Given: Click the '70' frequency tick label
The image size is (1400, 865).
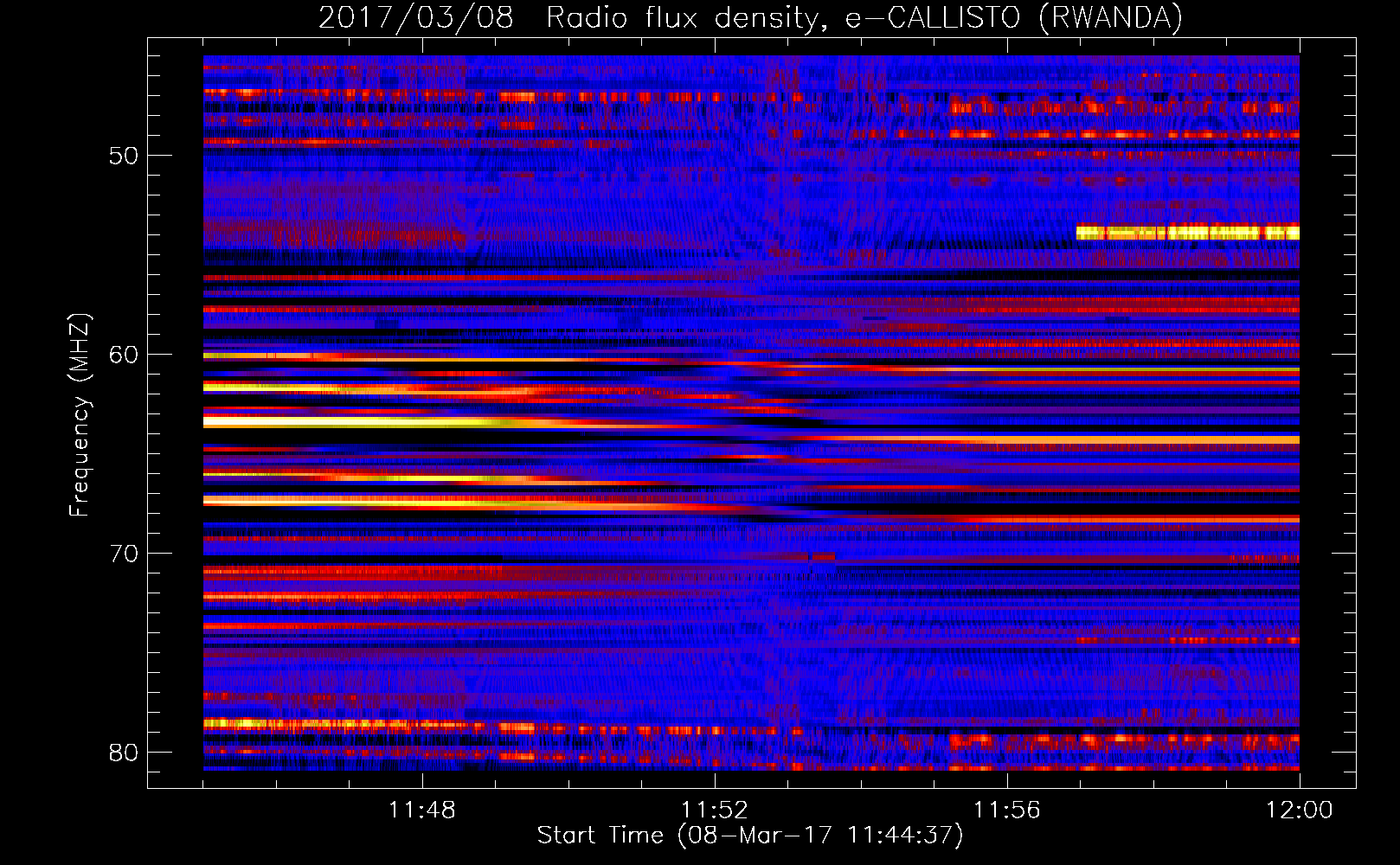Looking at the screenshot, I should (125, 554).
